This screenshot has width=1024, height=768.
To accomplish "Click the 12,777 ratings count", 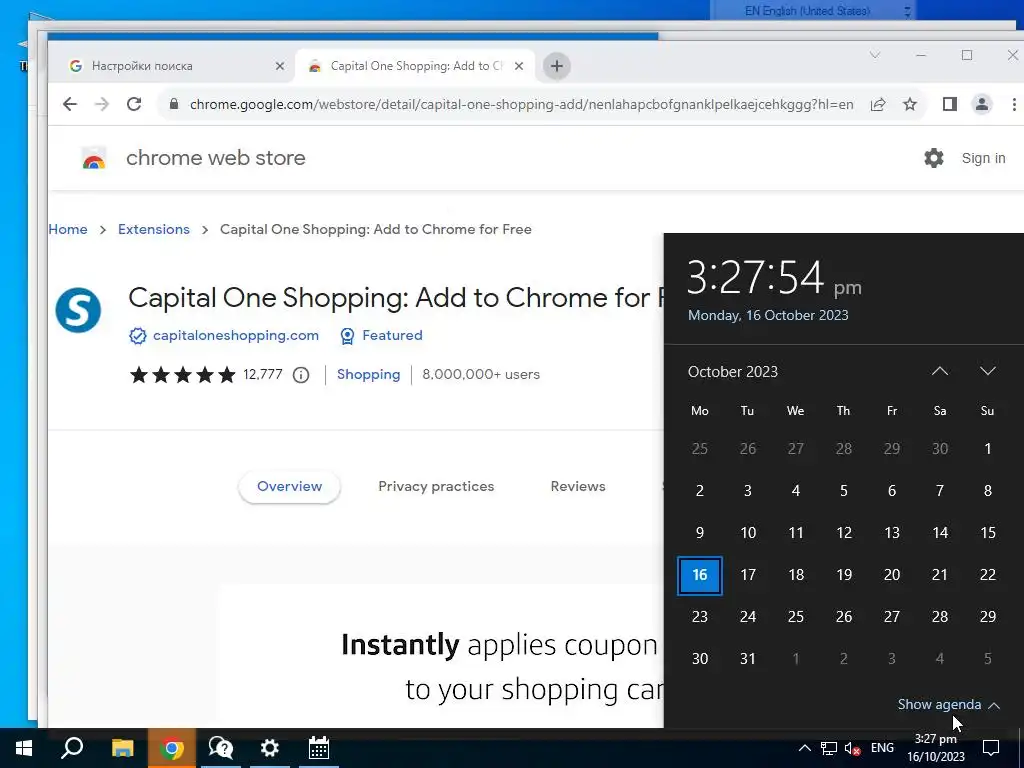I will (x=263, y=375).
